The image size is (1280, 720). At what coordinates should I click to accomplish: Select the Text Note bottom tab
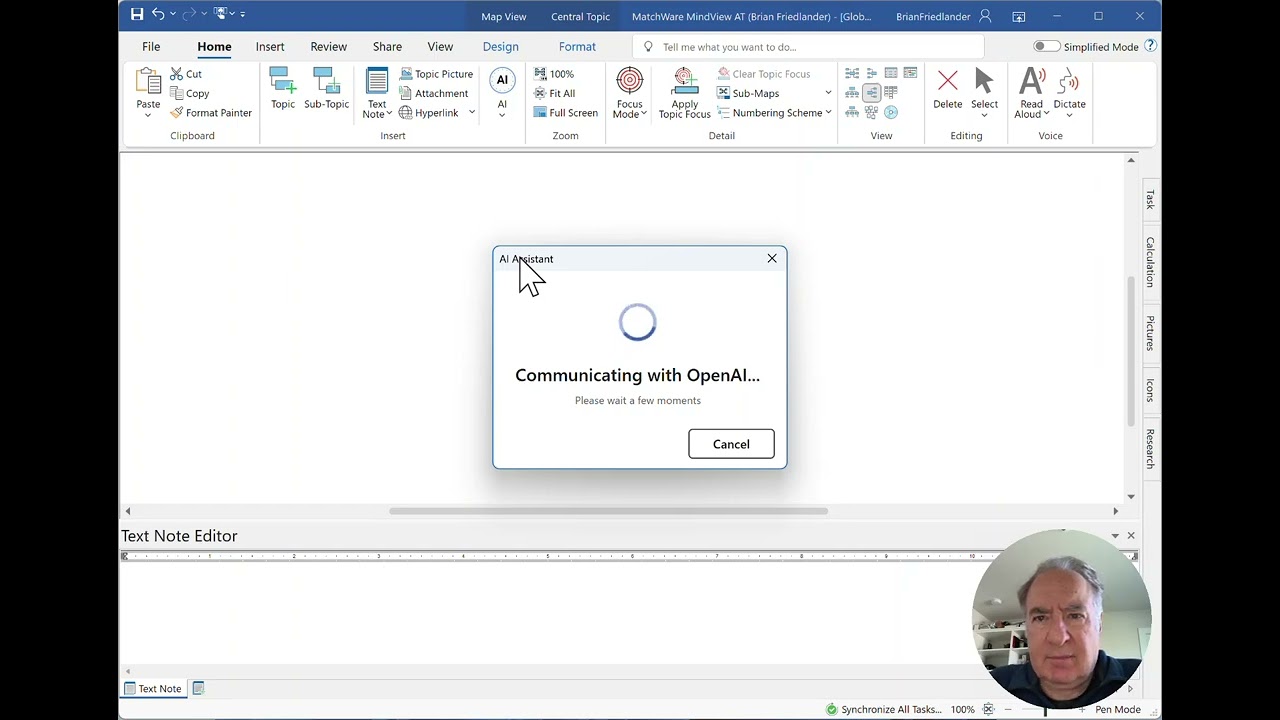(153, 688)
